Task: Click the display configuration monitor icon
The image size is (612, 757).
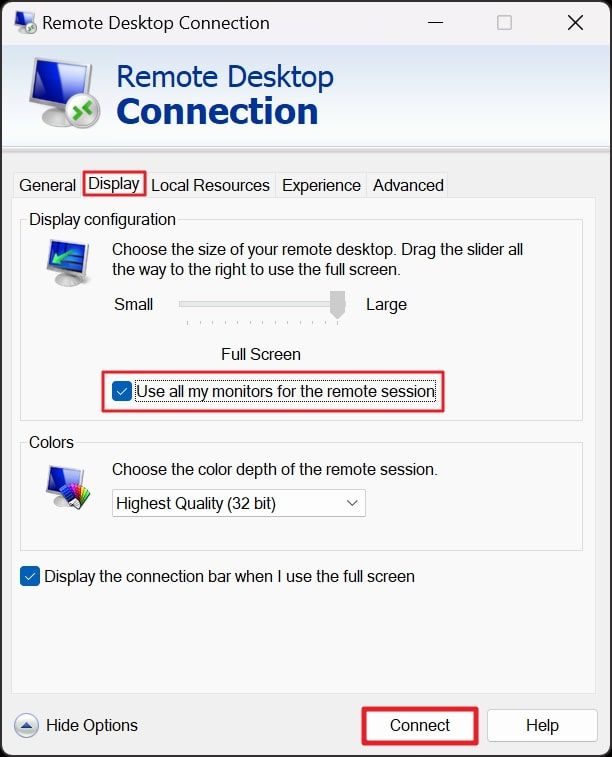Action: click(68, 263)
